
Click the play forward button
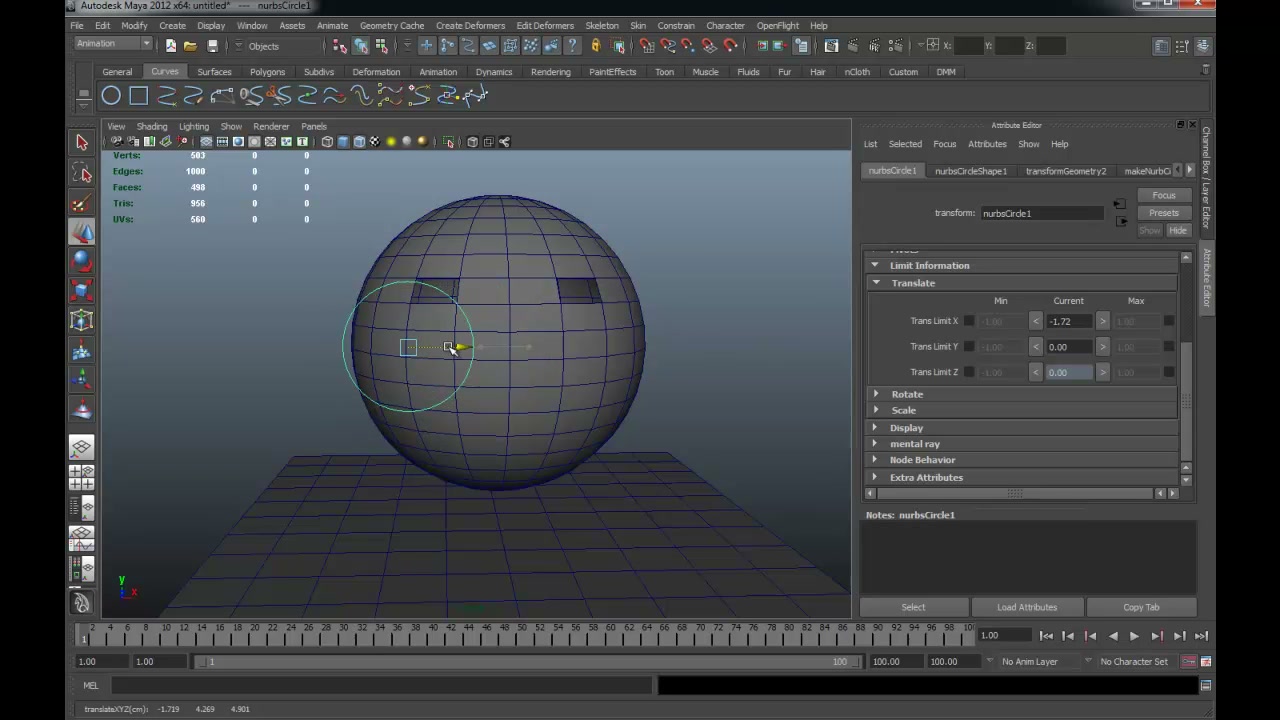(x=1134, y=636)
